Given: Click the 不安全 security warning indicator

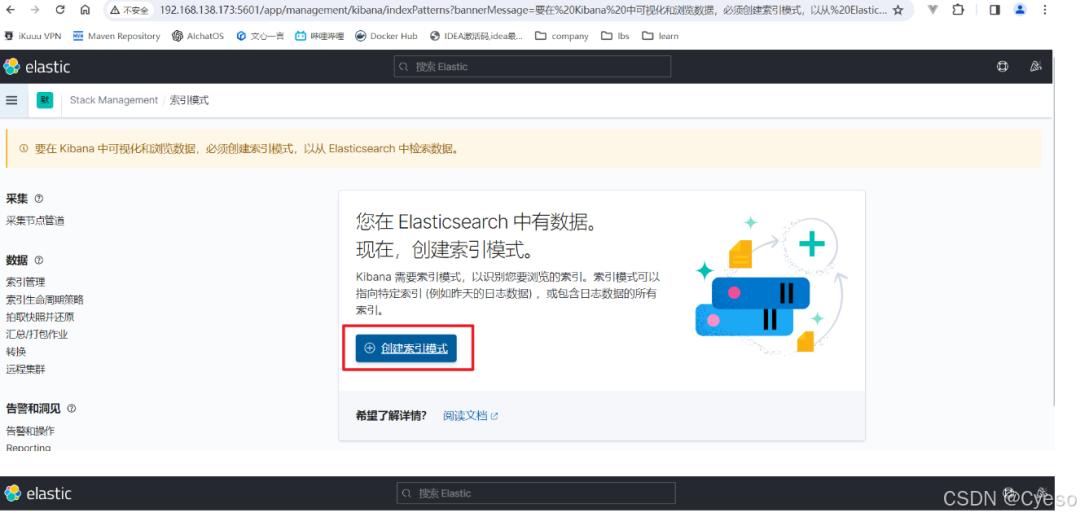Looking at the screenshot, I should (129, 10).
